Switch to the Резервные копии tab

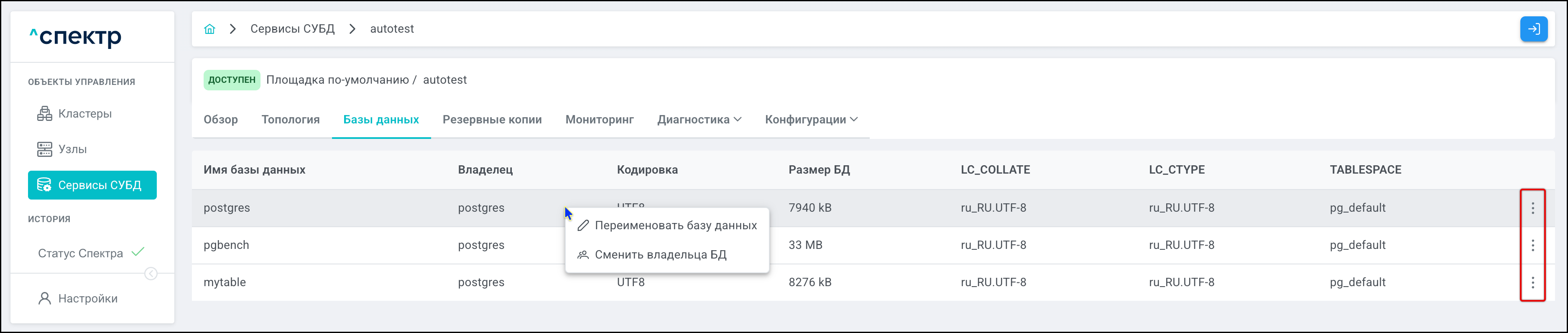(x=492, y=120)
